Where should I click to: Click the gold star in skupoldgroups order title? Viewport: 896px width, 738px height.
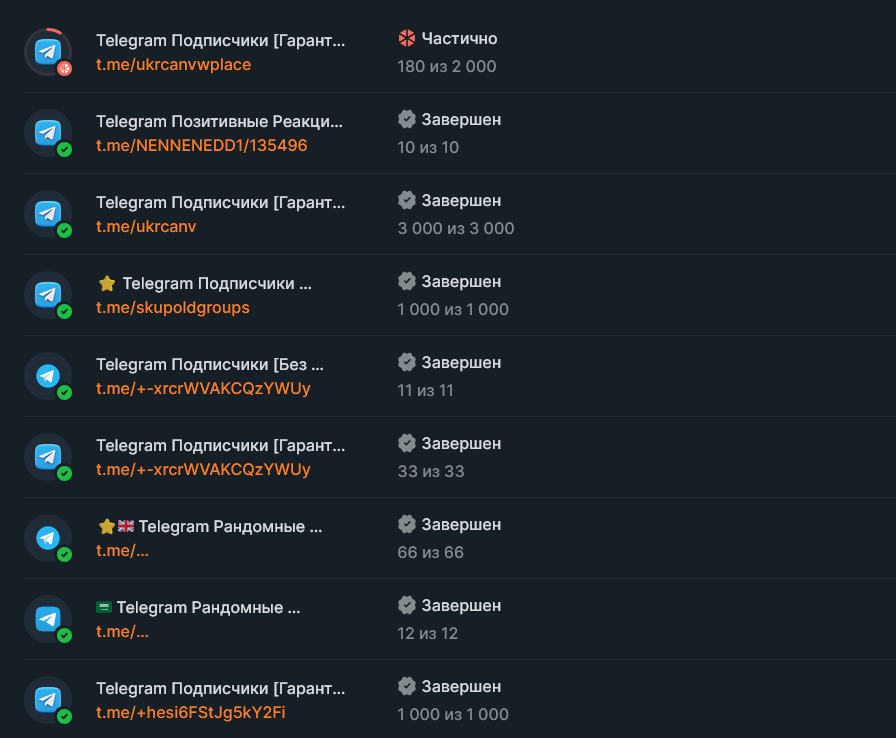107,284
